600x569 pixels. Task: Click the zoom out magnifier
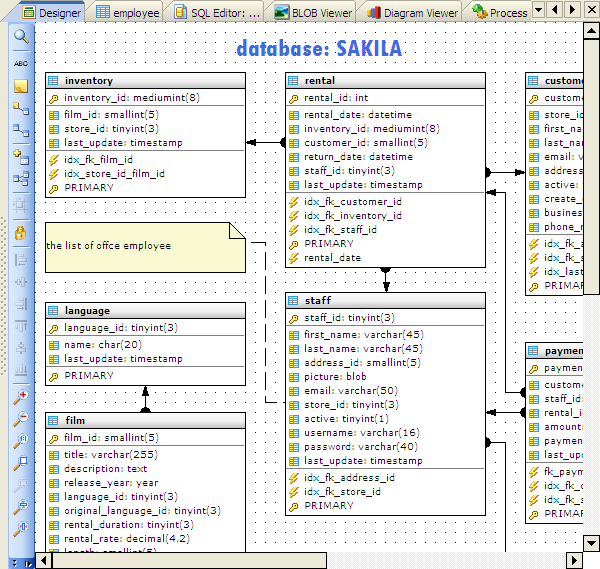pos(21,419)
